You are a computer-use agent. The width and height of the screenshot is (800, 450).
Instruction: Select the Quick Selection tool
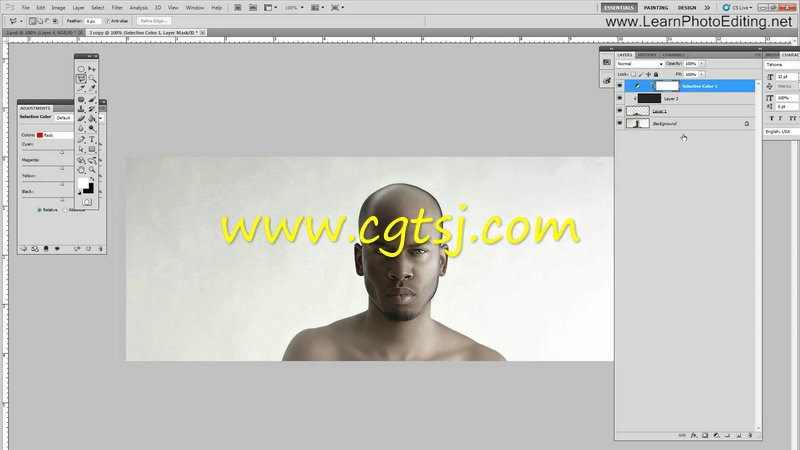pos(92,79)
